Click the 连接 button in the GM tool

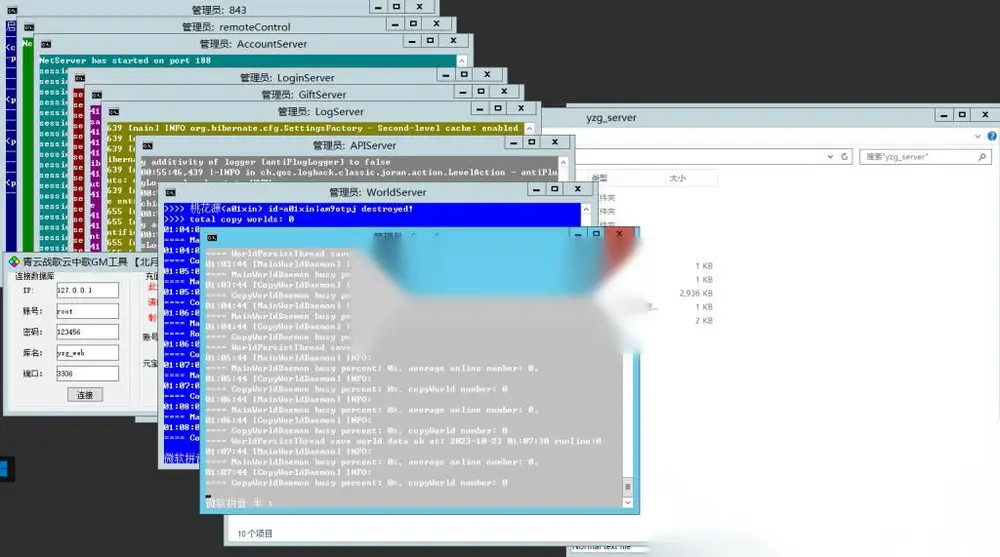(85, 395)
